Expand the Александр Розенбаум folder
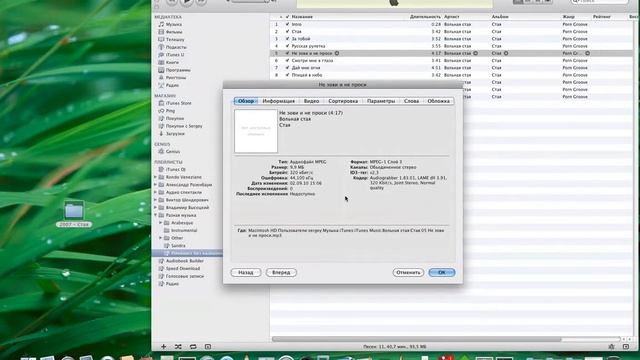Screen dimensions: 640x360 [x=155, y=185]
